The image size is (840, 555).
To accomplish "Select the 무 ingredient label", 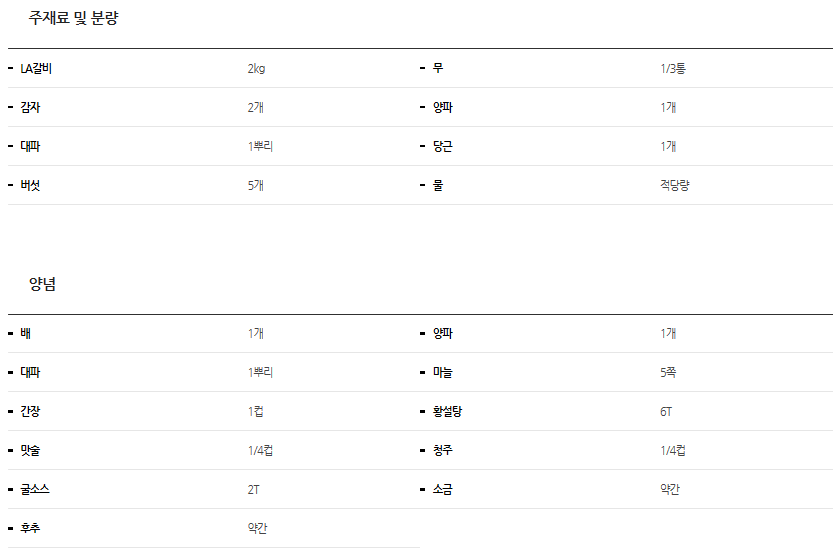I will 438,68.
